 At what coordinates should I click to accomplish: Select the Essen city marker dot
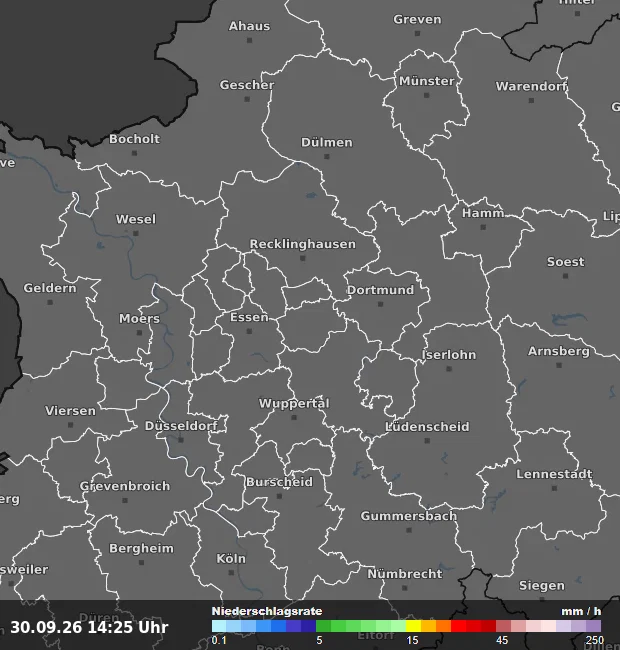249,331
